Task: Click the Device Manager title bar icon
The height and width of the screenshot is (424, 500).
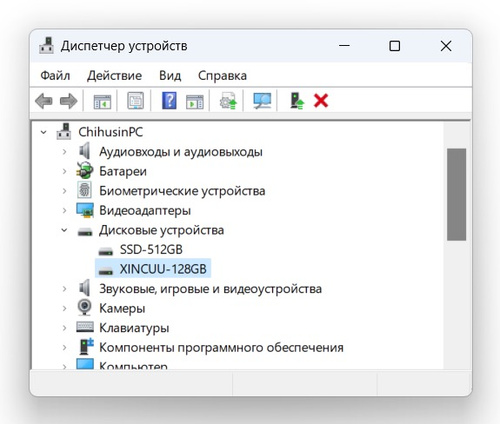Action: (46, 46)
